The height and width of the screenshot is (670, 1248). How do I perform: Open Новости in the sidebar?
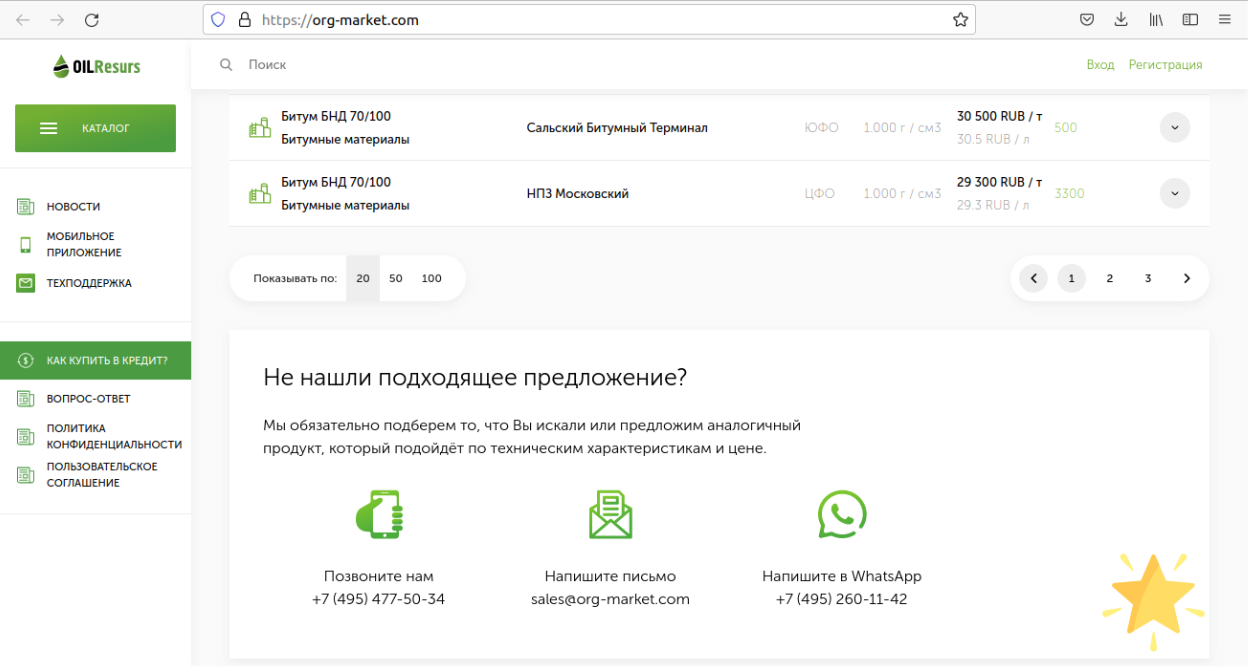73,207
